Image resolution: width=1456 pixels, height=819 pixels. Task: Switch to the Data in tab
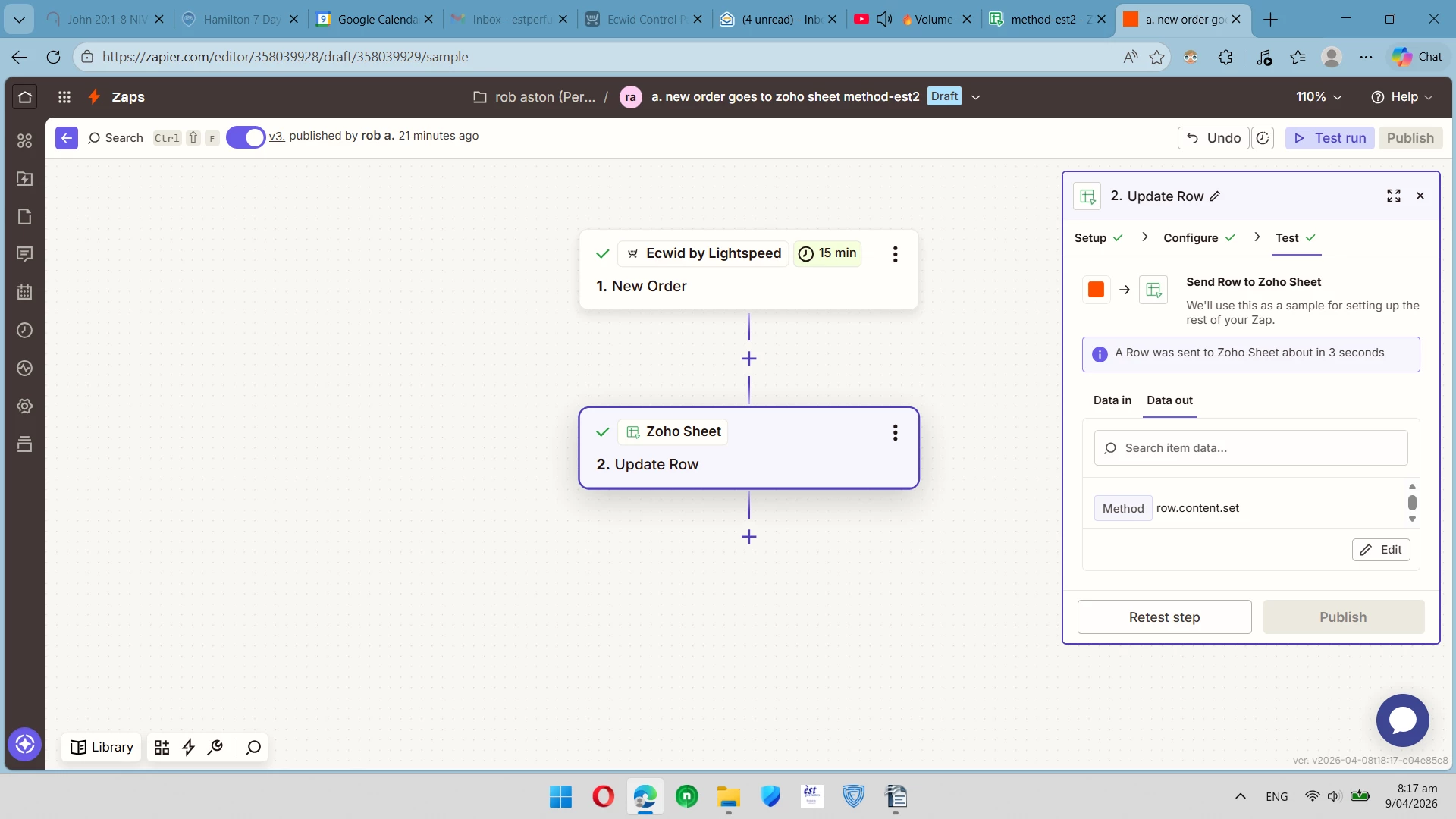[x=1112, y=400]
